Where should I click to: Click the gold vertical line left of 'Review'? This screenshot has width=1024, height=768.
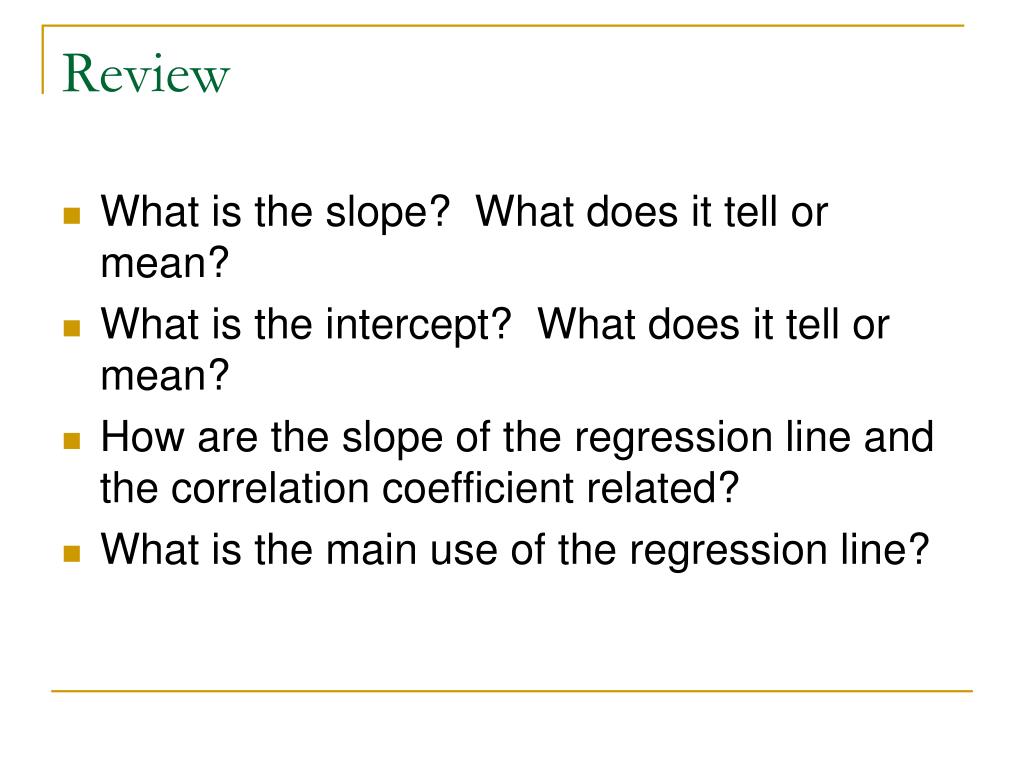(43, 59)
